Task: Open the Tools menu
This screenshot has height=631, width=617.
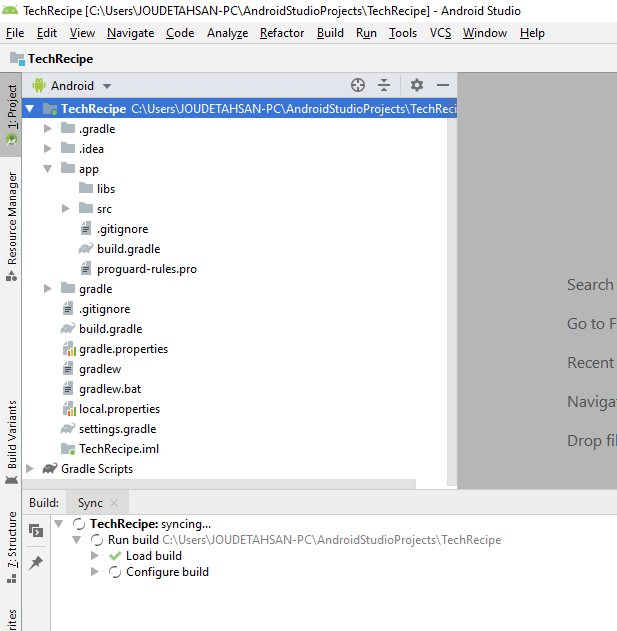Action: click(x=402, y=33)
